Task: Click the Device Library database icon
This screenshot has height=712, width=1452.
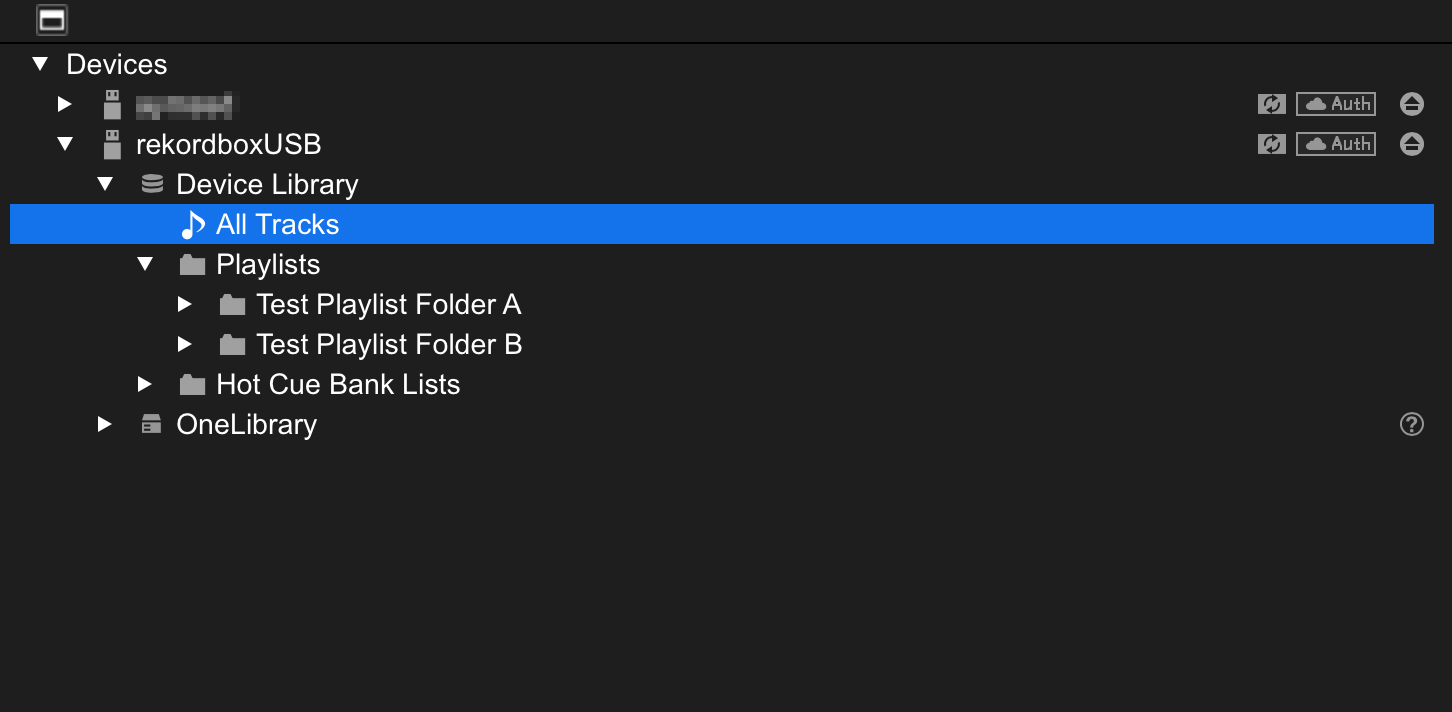Action: point(152,184)
